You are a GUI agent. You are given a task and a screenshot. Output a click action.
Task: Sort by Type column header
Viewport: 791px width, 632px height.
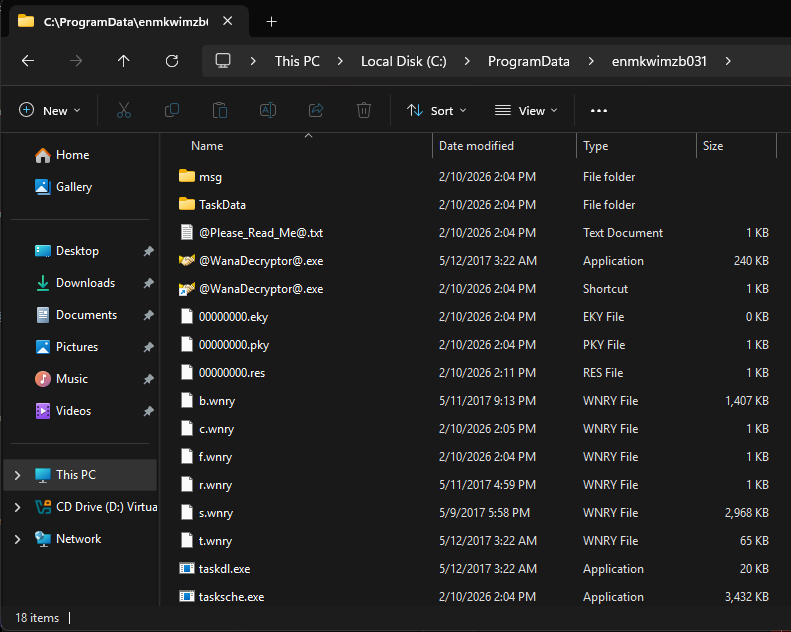pos(636,146)
